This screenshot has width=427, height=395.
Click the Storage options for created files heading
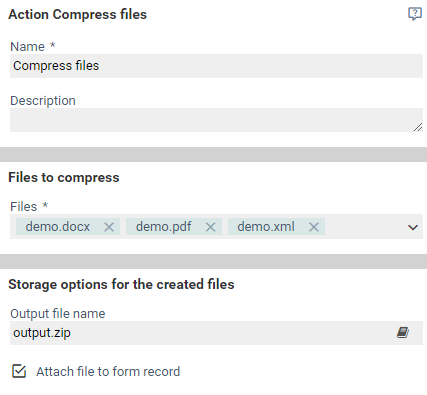(x=121, y=284)
